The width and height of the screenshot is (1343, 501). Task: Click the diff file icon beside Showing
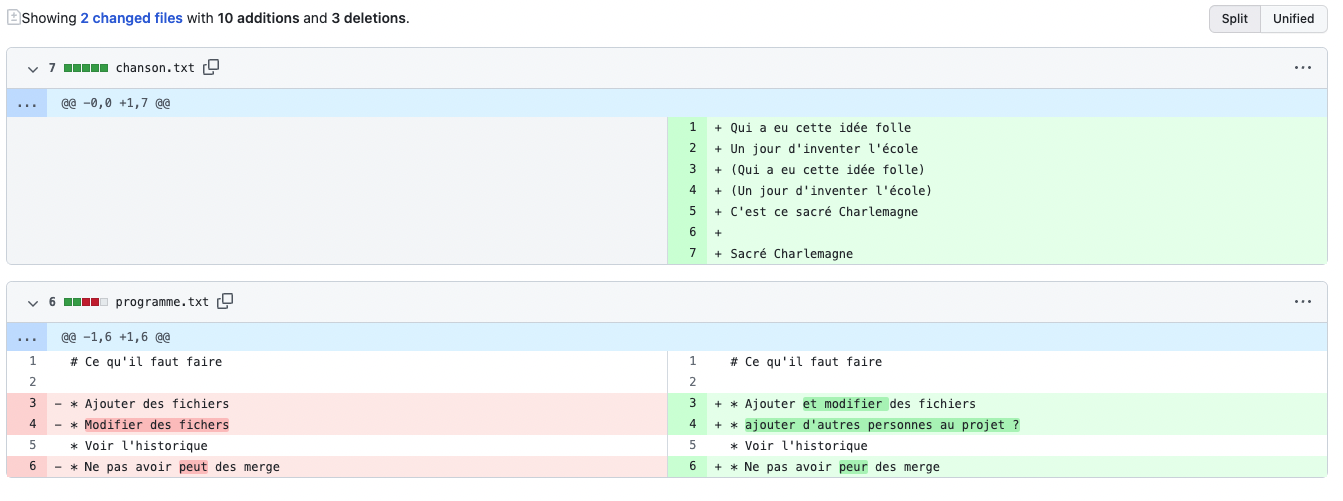[x=13, y=18]
